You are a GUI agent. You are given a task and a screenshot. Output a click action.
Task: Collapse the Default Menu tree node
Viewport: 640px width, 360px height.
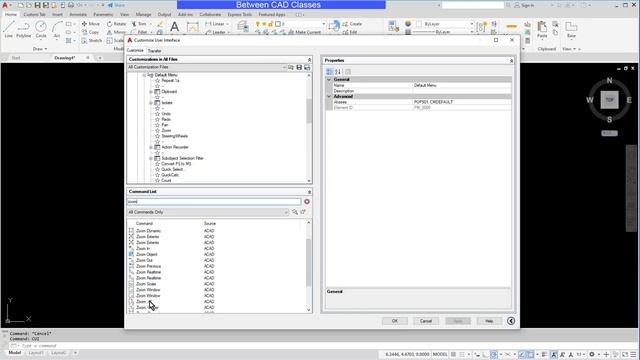point(144,75)
